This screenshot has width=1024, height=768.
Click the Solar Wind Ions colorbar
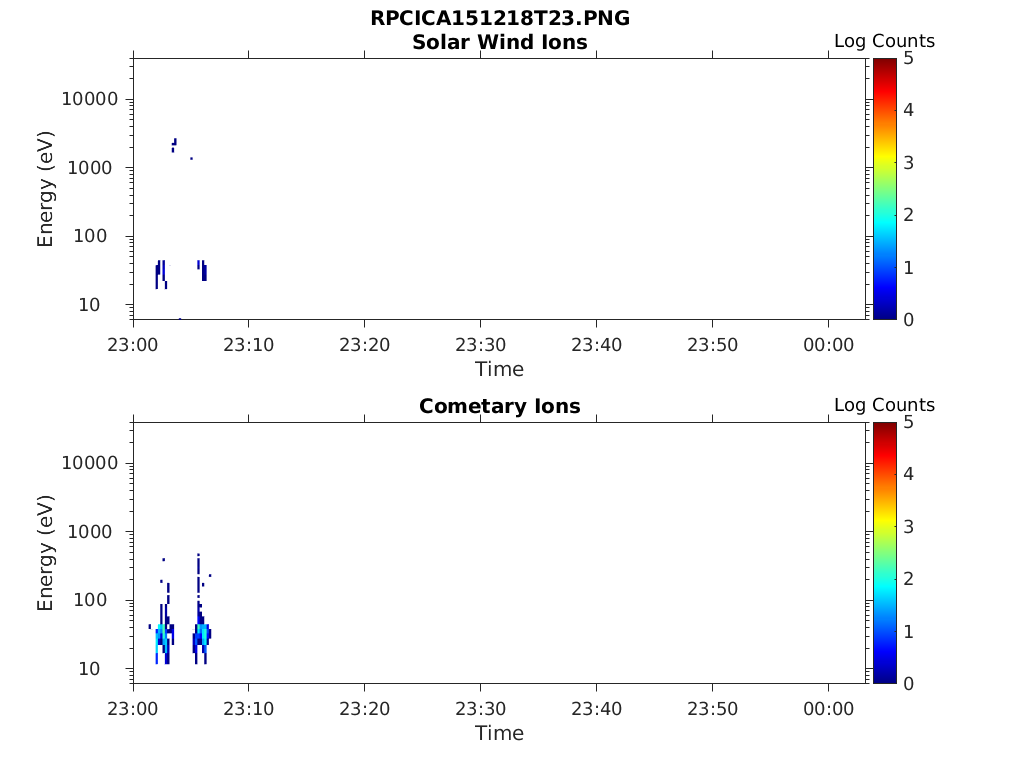884,189
